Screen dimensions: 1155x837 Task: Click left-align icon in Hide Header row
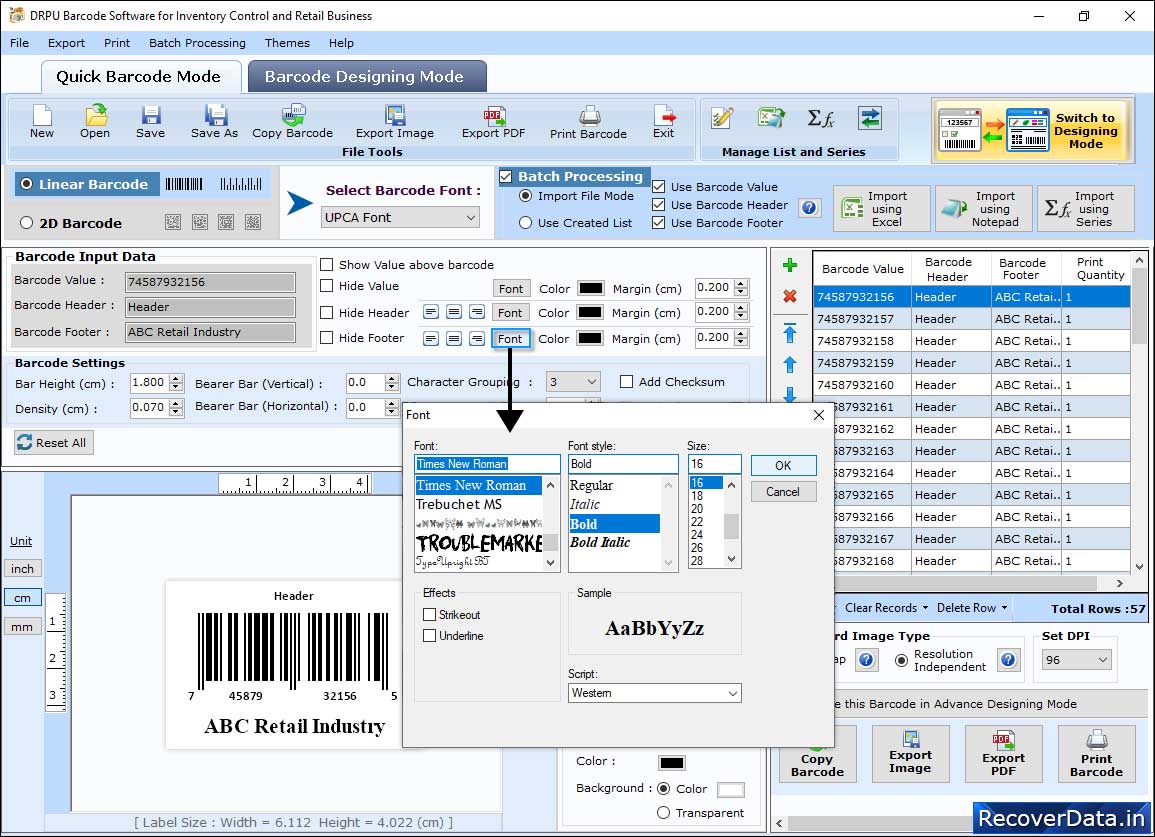pyautogui.click(x=431, y=312)
